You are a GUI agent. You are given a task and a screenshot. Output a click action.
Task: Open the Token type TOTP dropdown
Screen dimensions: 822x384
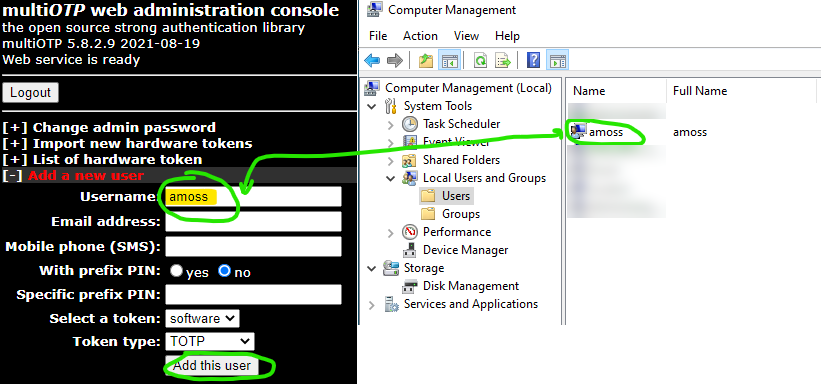click(x=210, y=342)
